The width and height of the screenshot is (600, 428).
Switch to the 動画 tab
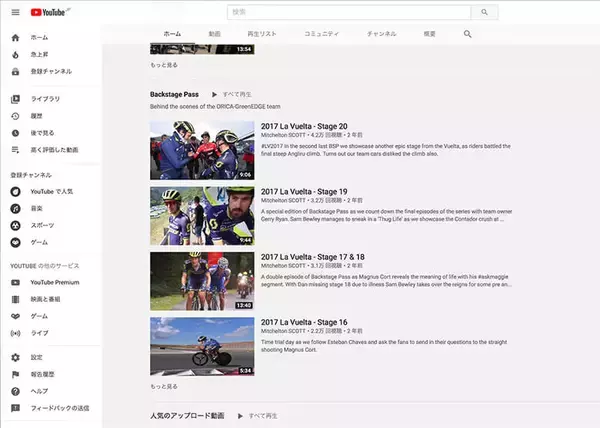[215, 34]
